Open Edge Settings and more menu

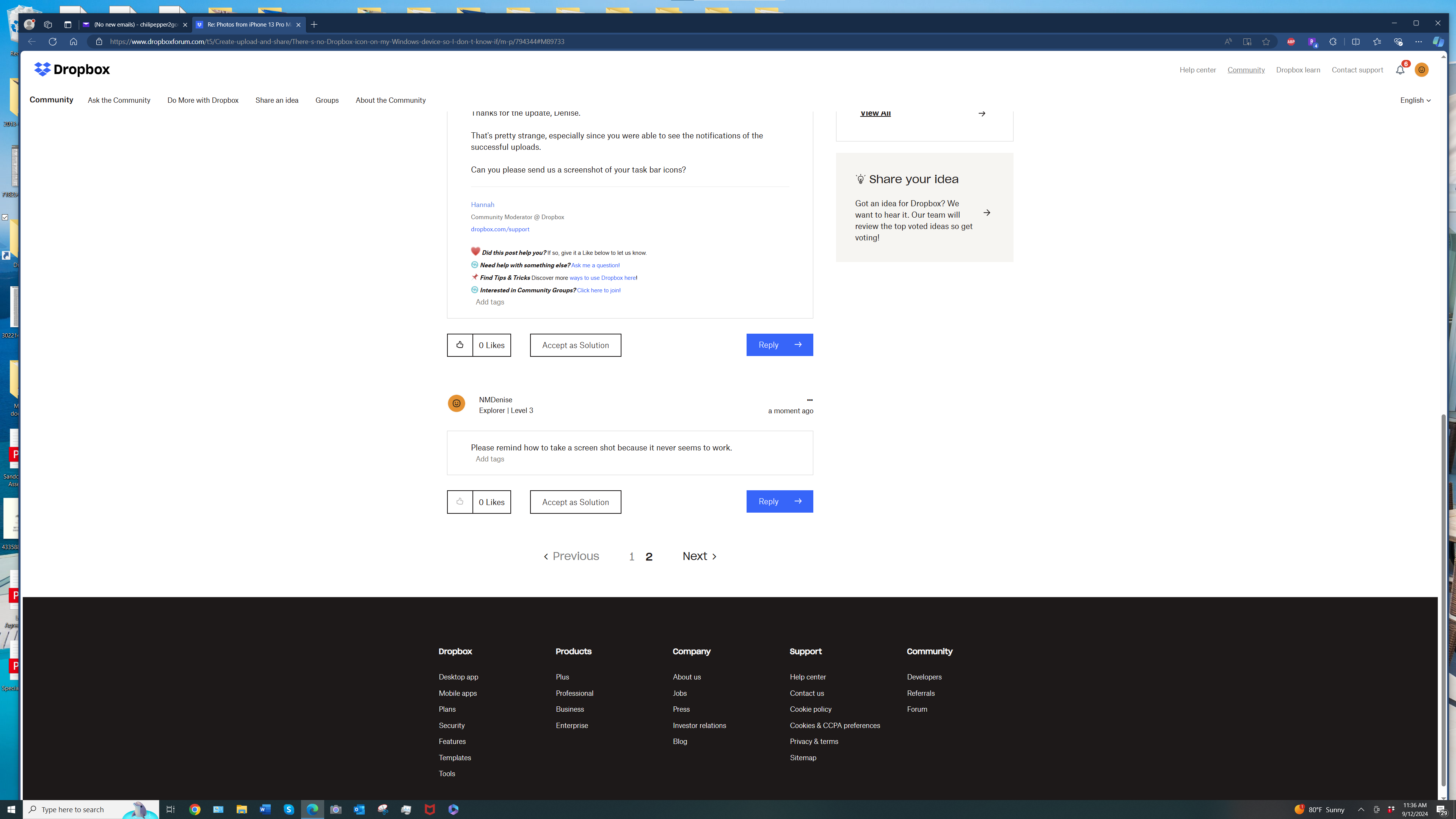[1418, 41]
